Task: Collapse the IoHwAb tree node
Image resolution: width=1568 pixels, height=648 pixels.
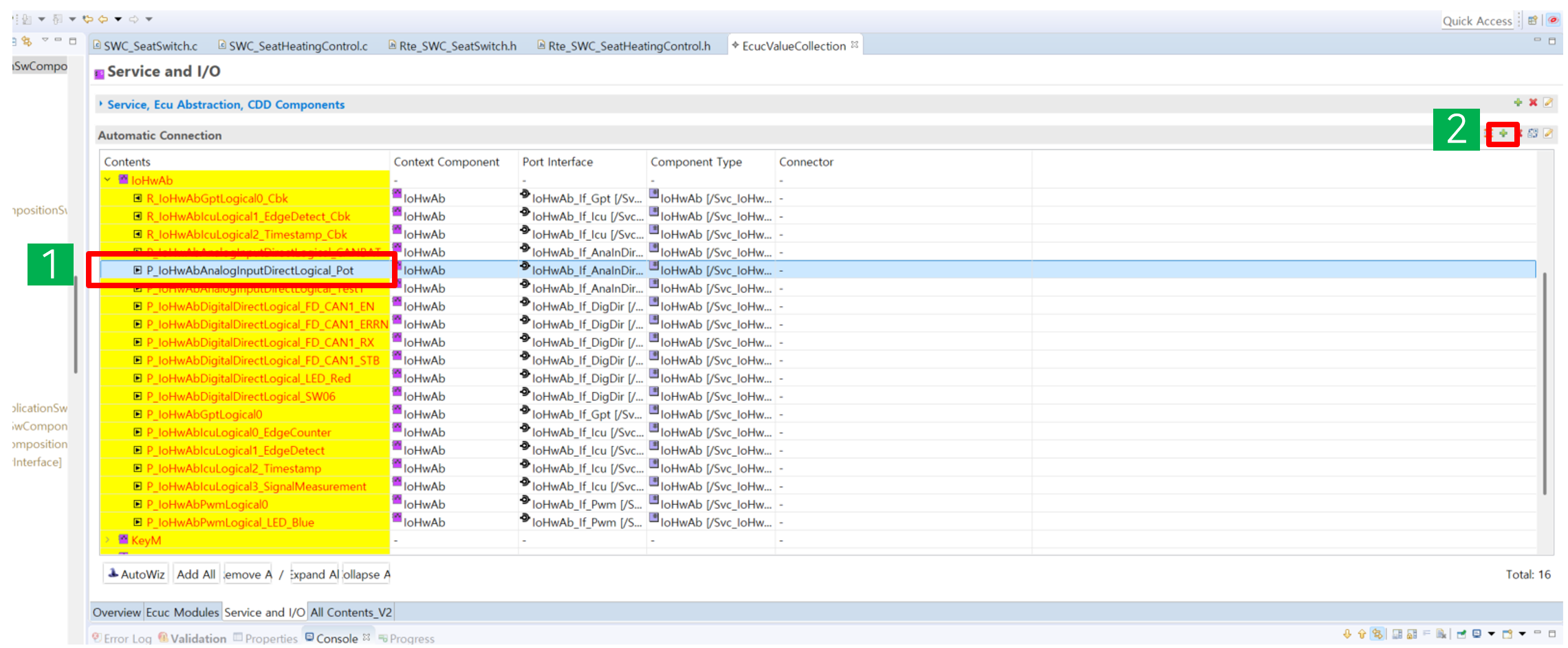Action: coord(108,180)
